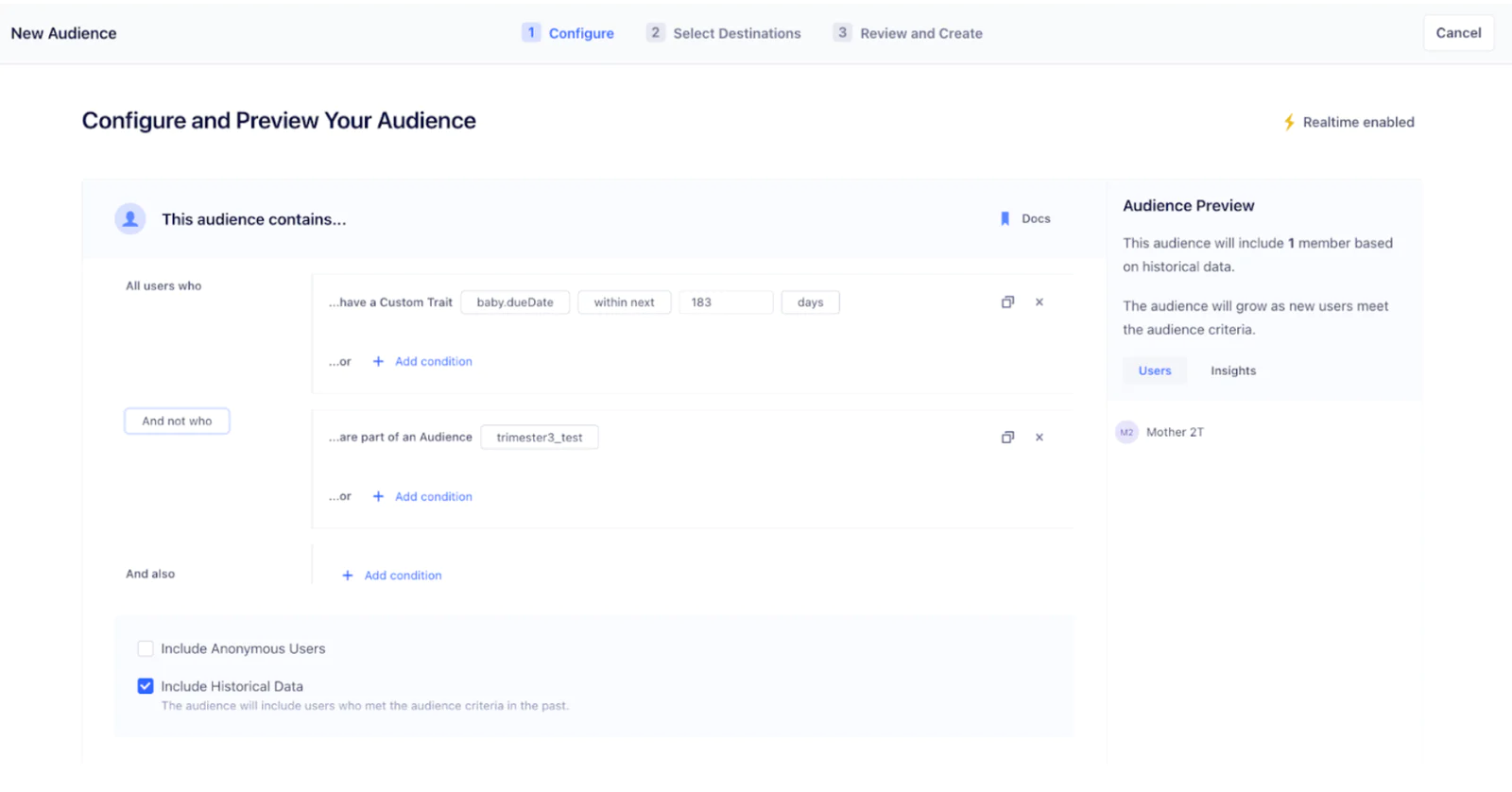Click the Realtime enabled lightning icon

click(1289, 122)
